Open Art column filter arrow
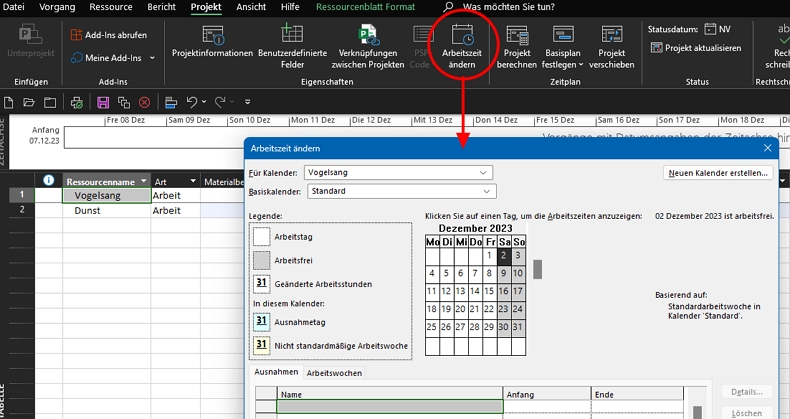 pyautogui.click(x=193, y=181)
